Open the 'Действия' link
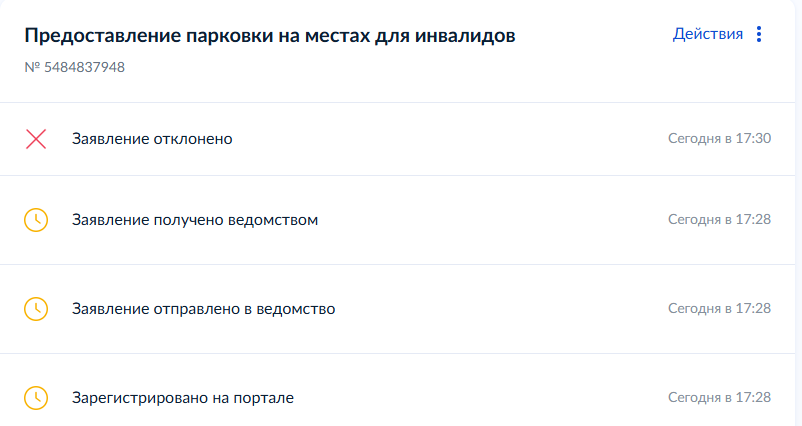802x426 pixels. pos(707,34)
